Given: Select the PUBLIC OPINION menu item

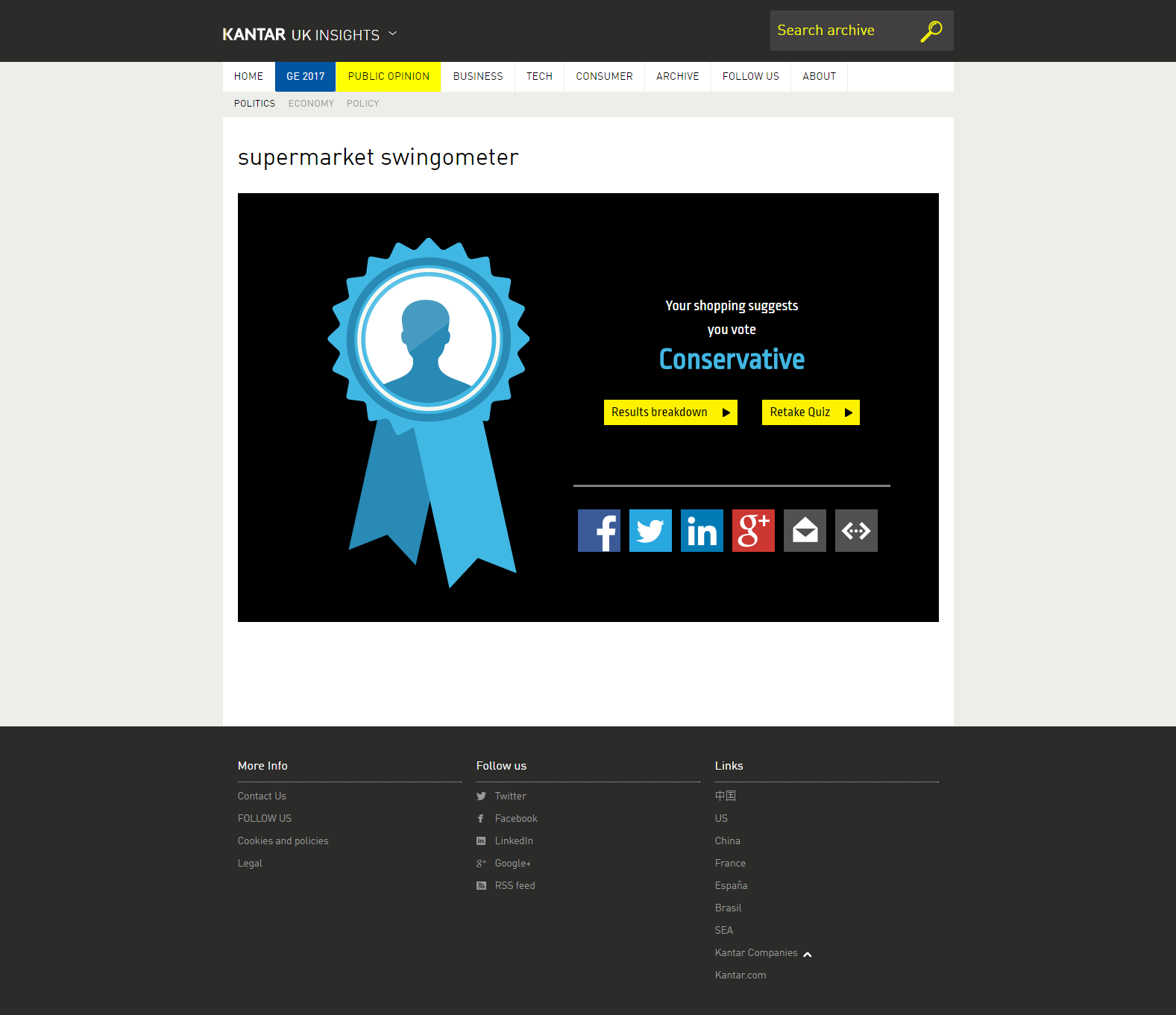Looking at the screenshot, I should coord(389,76).
